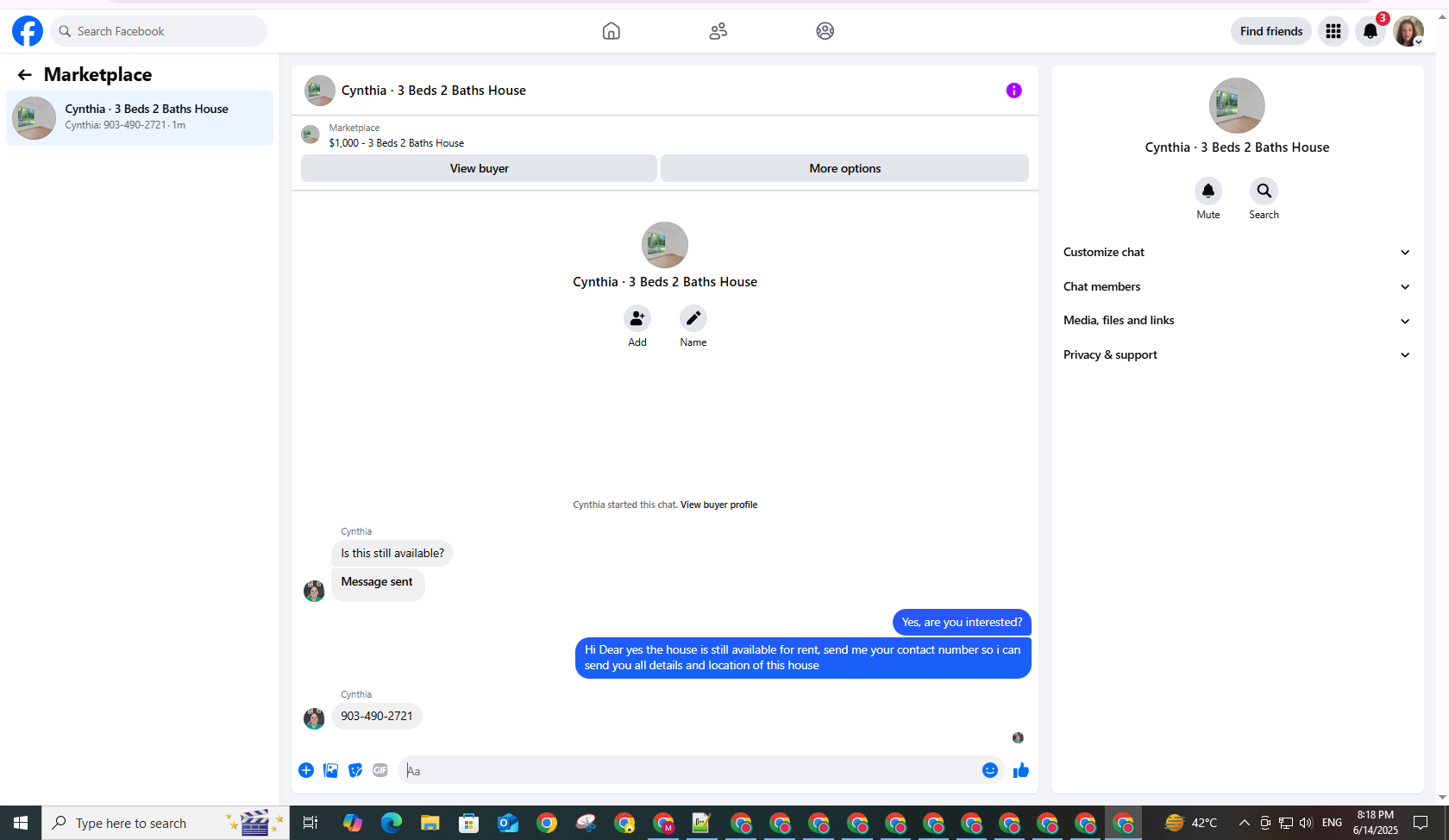Go to the Facebook Home icon
The height and width of the screenshot is (840, 1449).
pos(612,31)
